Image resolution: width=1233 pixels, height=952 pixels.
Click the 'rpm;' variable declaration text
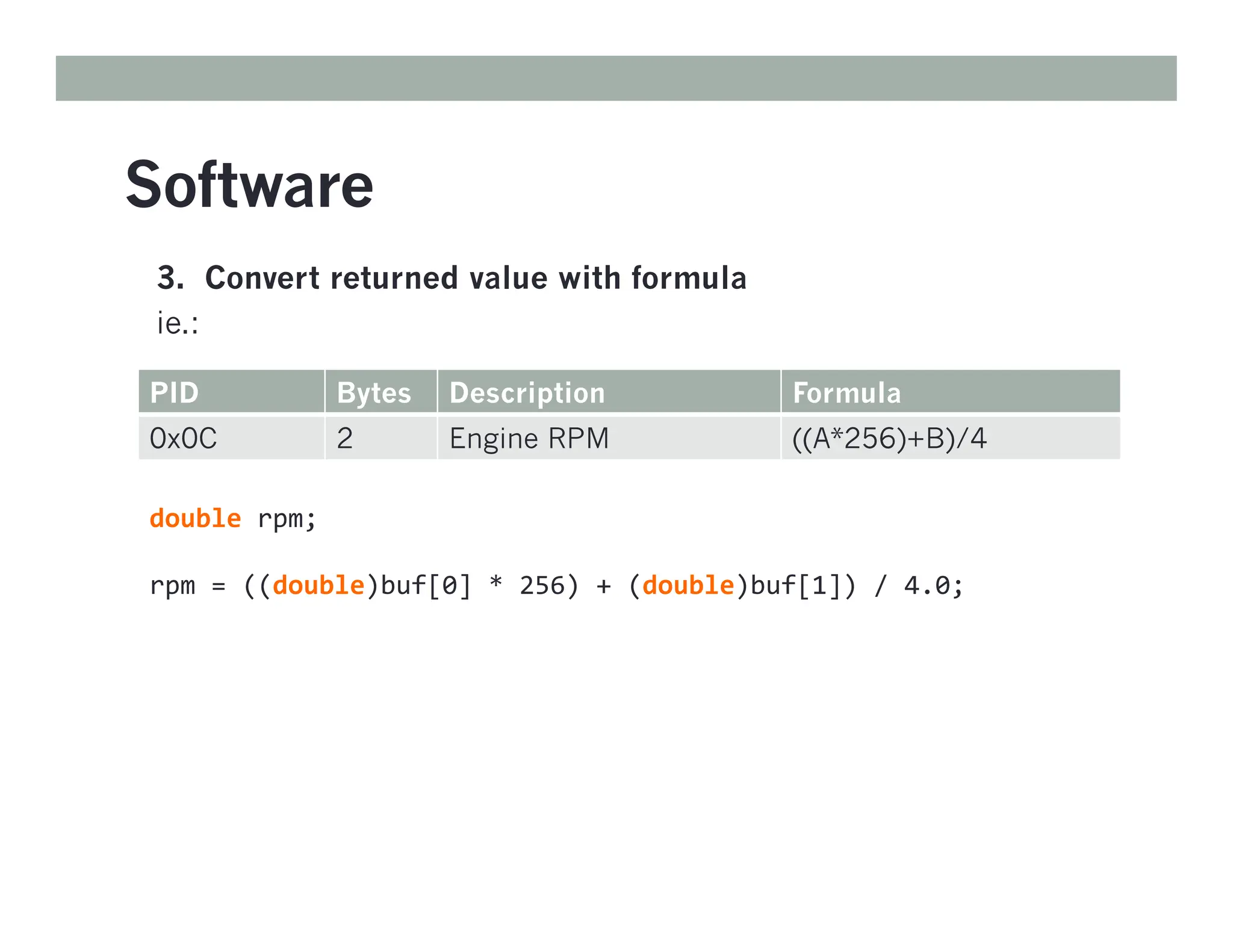pyautogui.click(x=287, y=519)
